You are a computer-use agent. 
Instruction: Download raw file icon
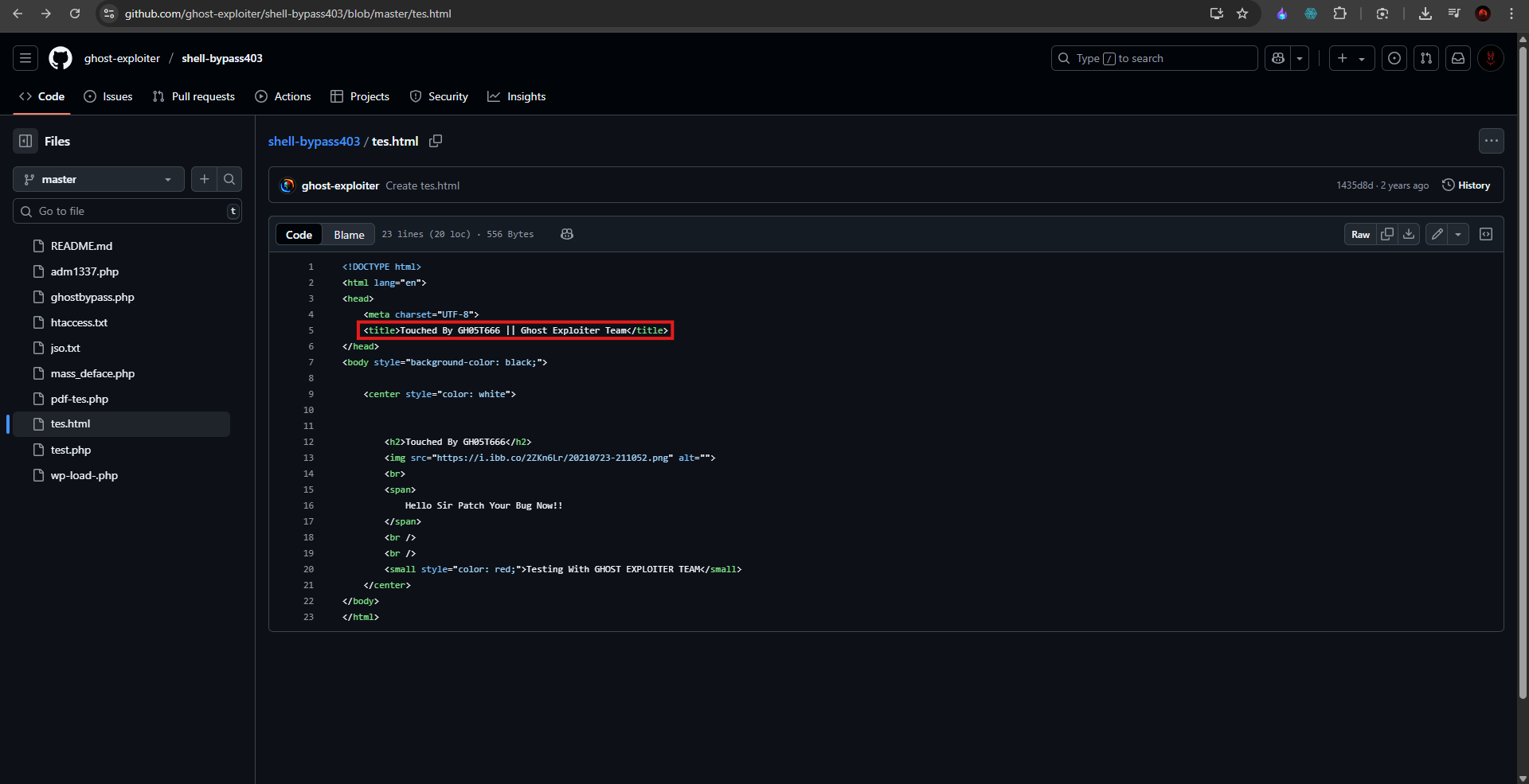(1409, 234)
